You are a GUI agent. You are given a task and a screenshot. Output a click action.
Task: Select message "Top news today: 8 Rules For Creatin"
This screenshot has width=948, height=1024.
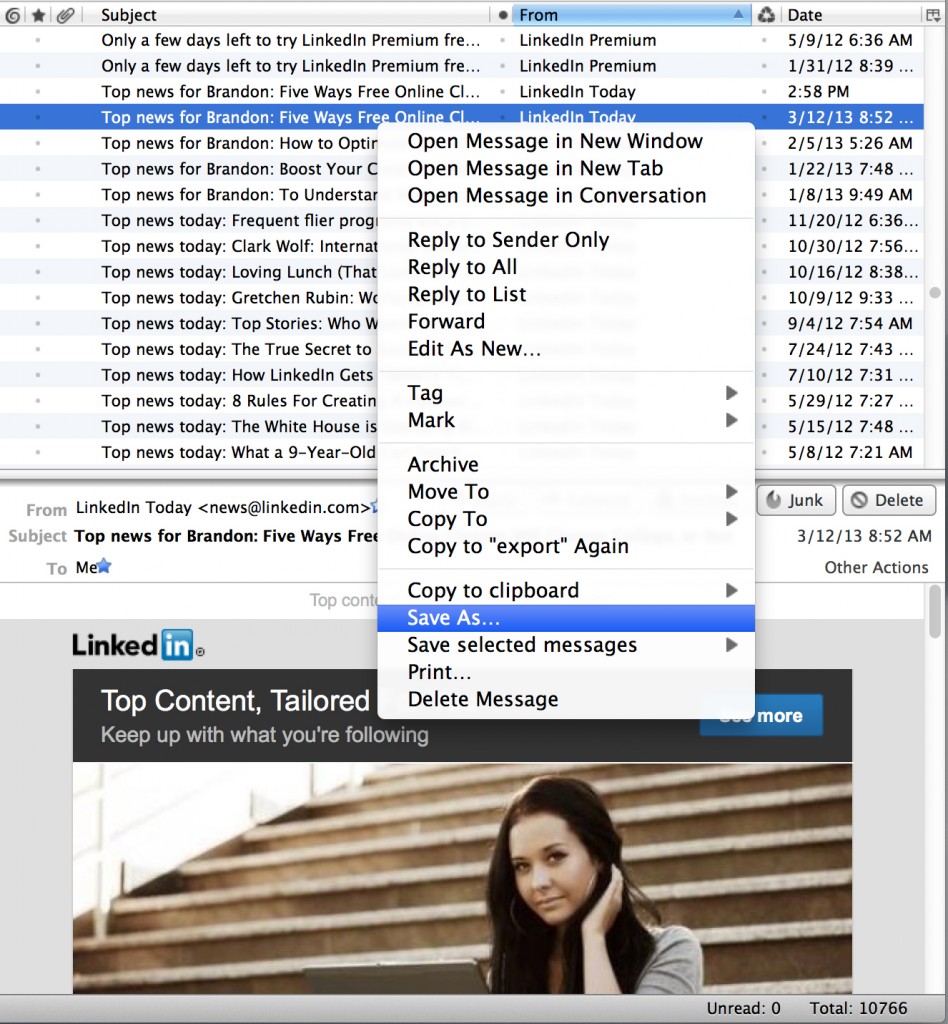click(x=239, y=400)
